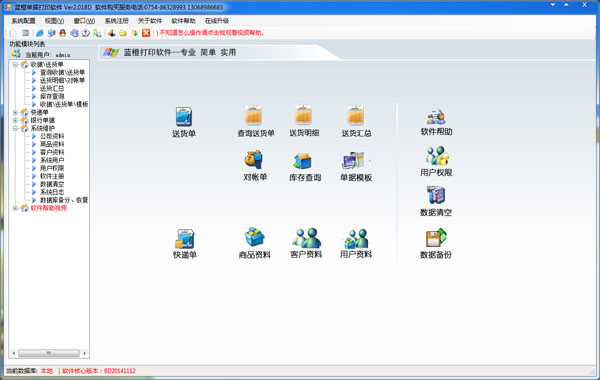Select 数据库备分、恢复 in the tree

pyautogui.click(x=64, y=200)
